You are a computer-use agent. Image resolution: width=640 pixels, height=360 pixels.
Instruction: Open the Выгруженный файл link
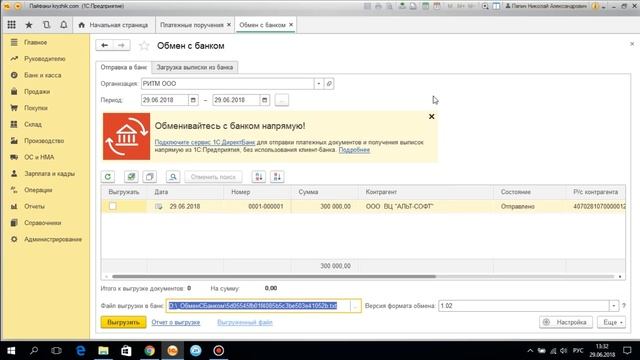(x=244, y=322)
